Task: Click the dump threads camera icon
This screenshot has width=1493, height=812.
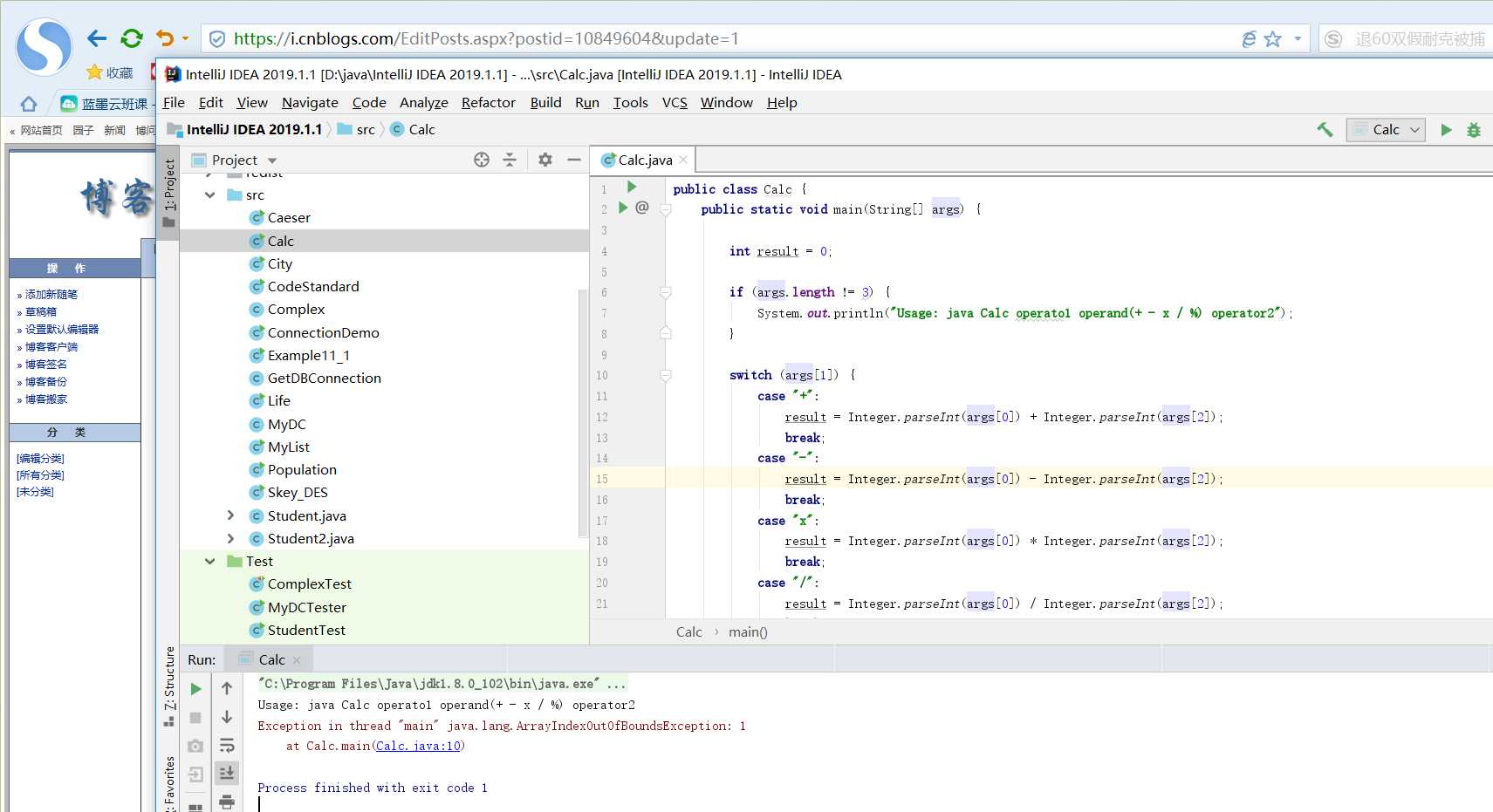Action: [x=195, y=746]
